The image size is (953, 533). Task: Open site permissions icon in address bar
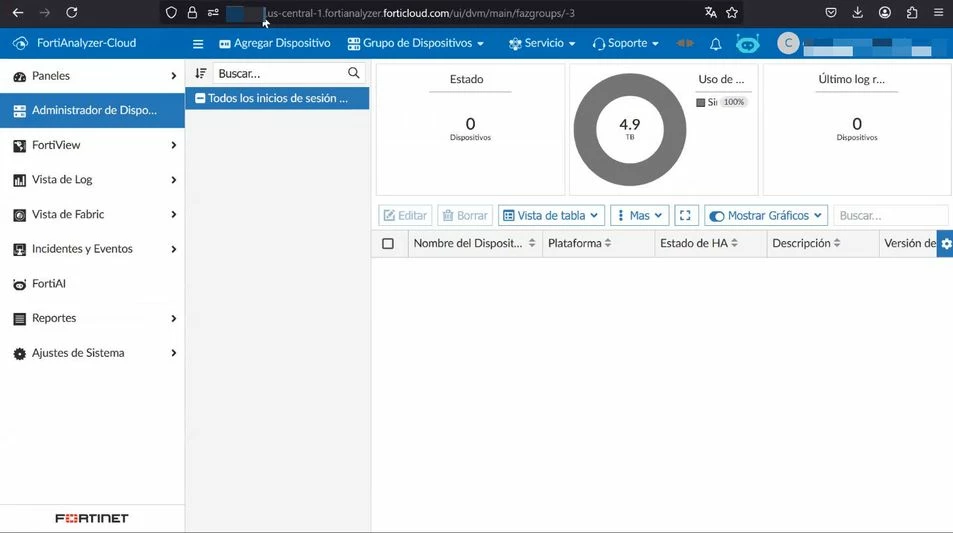click(x=213, y=12)
